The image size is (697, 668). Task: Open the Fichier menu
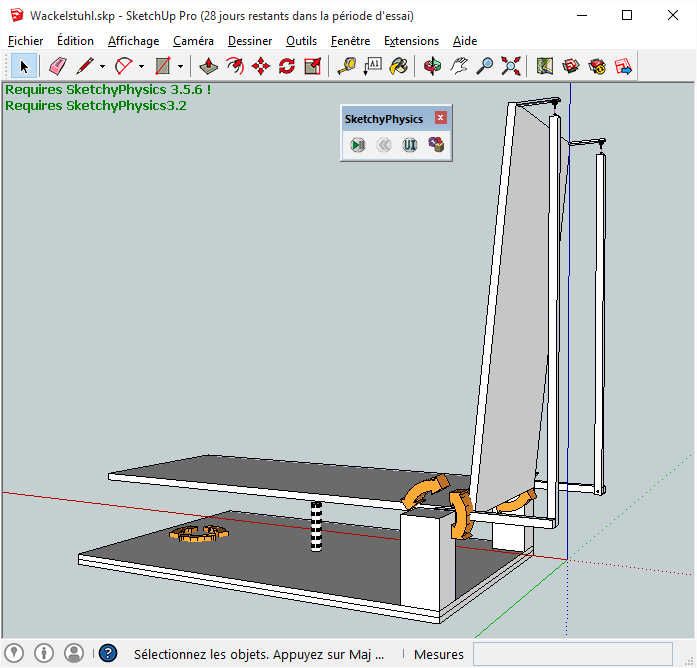pyautogui.click(x=25, y=41)
